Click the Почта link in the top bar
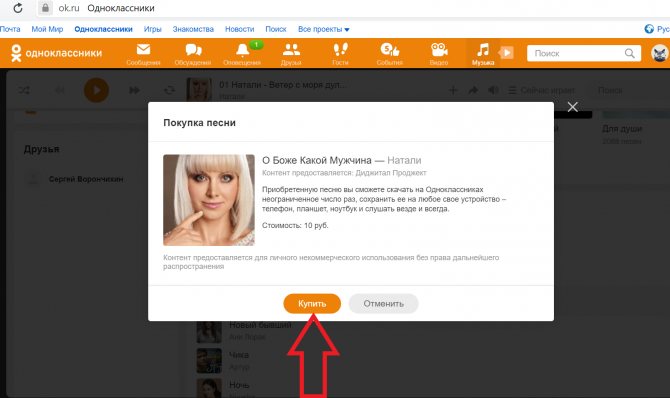 (10, 29)
